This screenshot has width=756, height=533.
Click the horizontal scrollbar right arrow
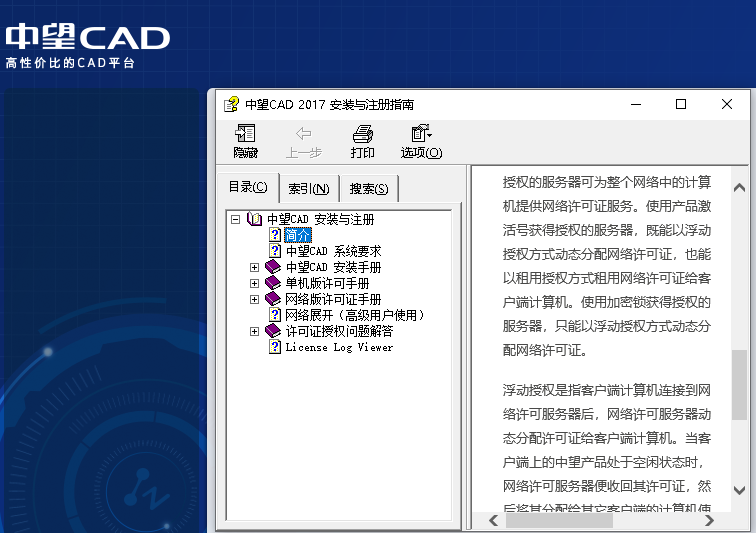click(709, 520)
